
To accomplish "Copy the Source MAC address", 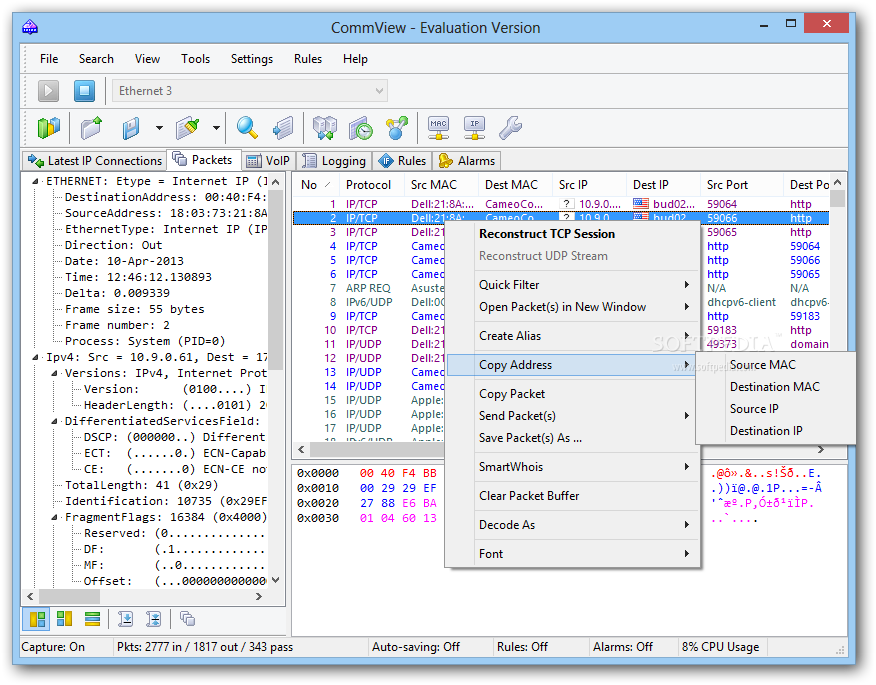I will coord(775,365).
